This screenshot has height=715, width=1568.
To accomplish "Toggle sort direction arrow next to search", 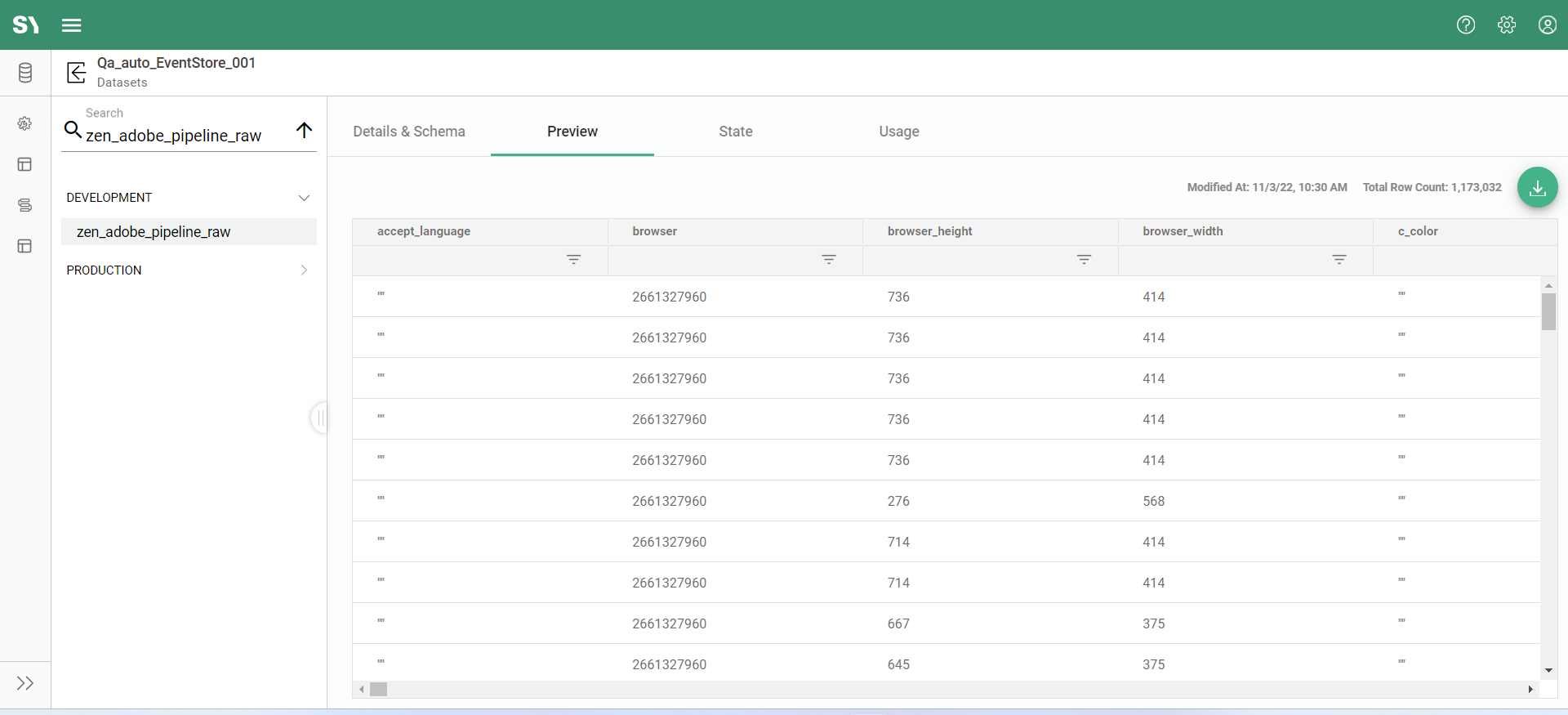I will click(304, 131).
